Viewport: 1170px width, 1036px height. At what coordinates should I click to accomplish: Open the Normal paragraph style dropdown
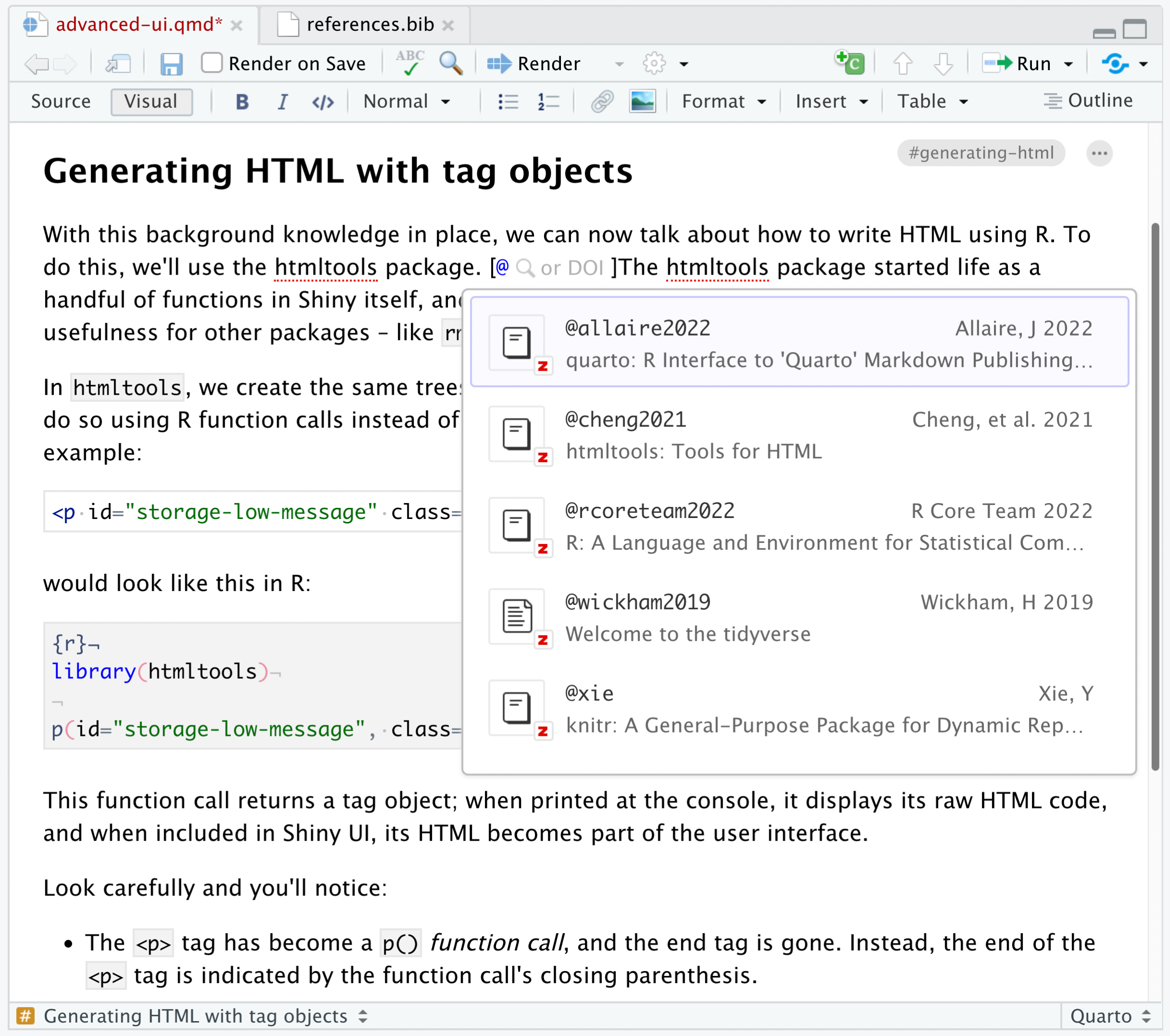point(407,101)
